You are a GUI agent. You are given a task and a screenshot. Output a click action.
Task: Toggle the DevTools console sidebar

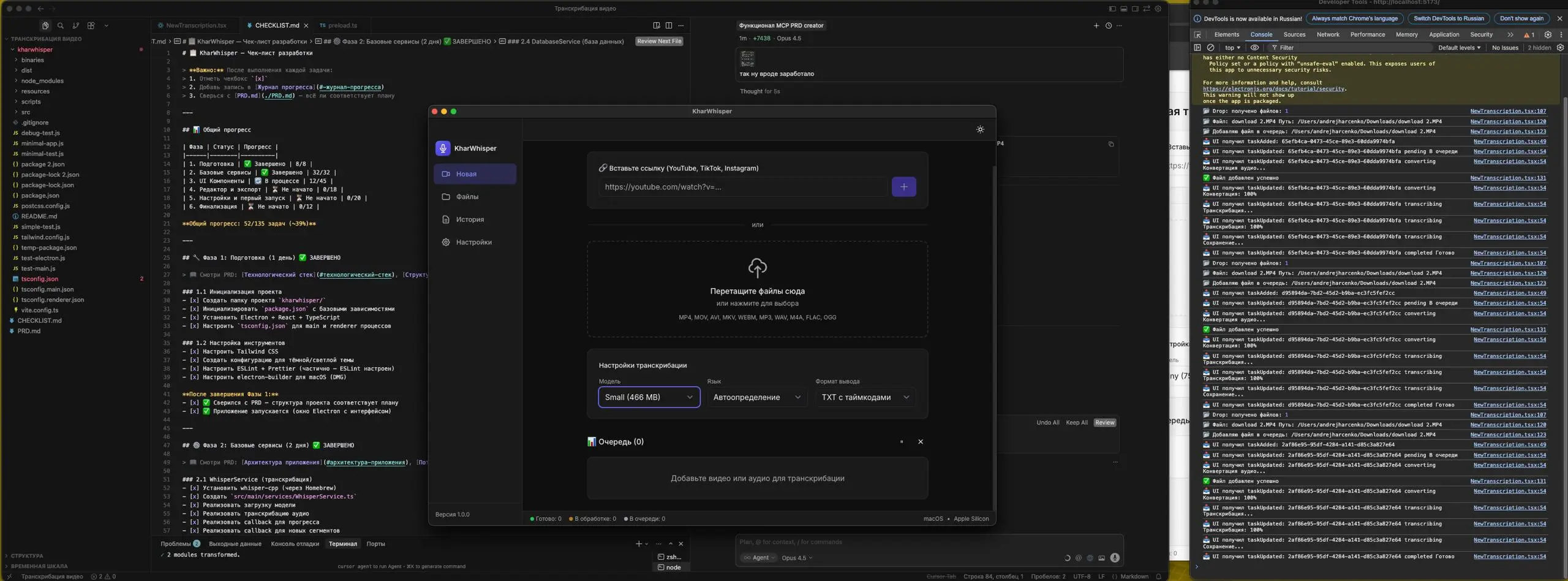1197,48
